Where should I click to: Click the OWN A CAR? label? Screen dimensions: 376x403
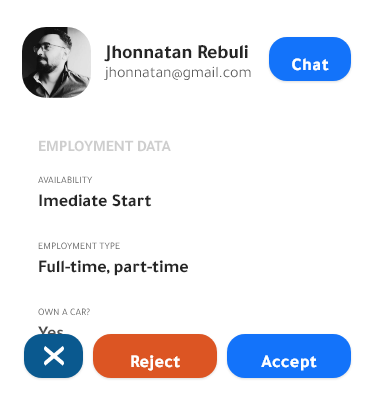point(64,312)
